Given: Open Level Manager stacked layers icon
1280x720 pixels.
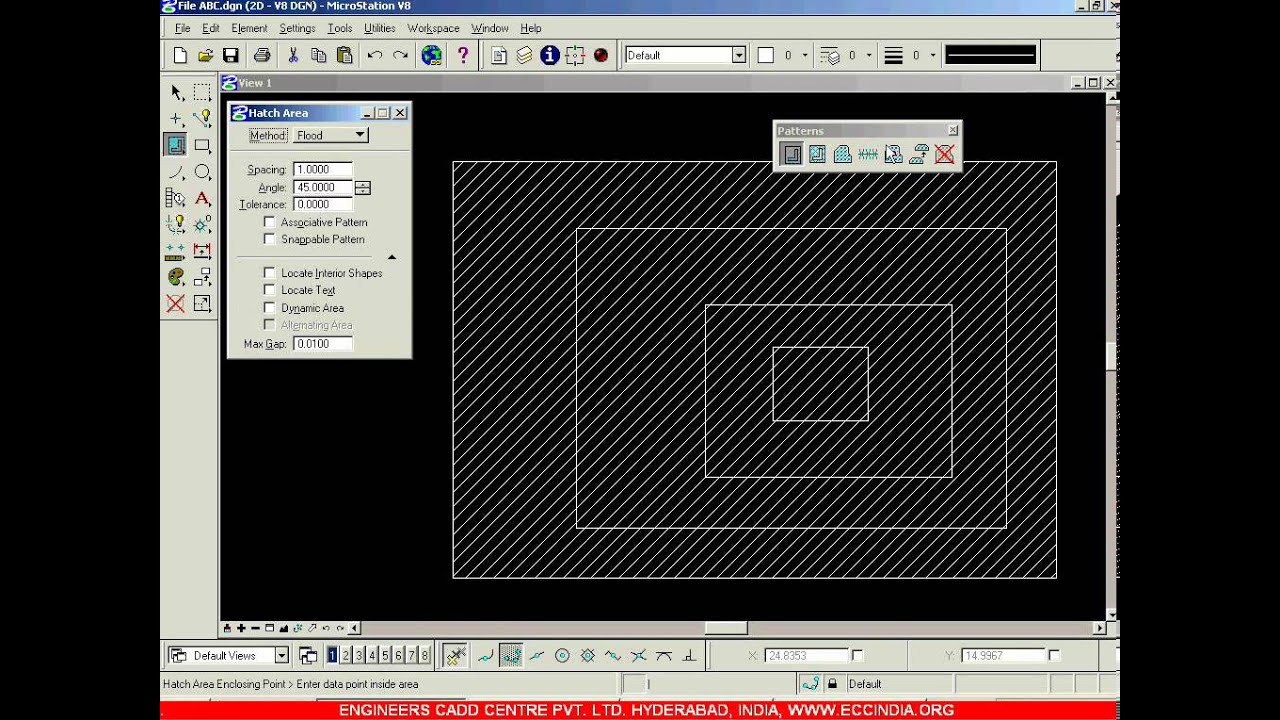Looking at the screenshot, I should pos(524,56).
